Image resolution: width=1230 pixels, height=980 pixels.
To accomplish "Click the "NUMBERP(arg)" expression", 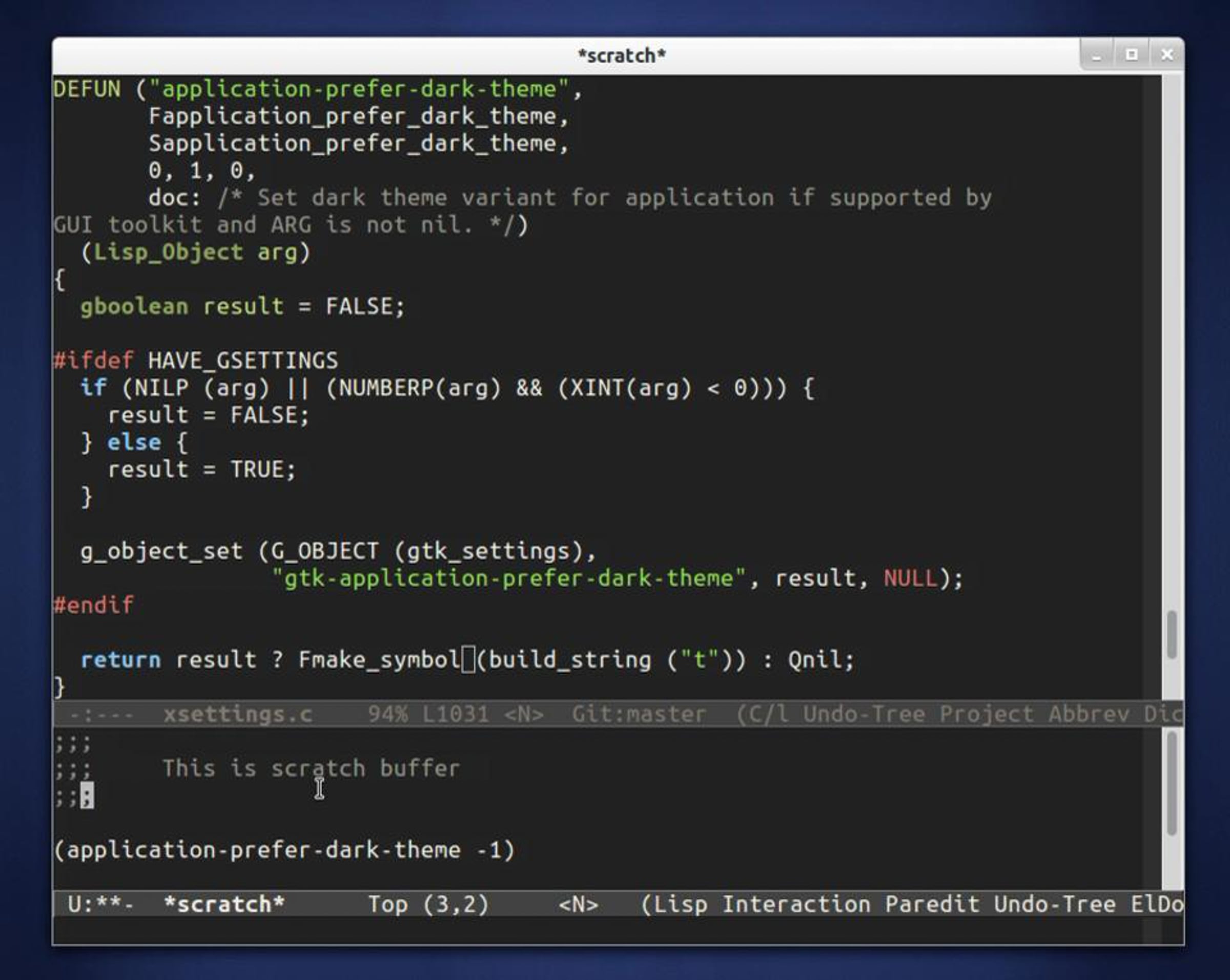I will (420, 388).
